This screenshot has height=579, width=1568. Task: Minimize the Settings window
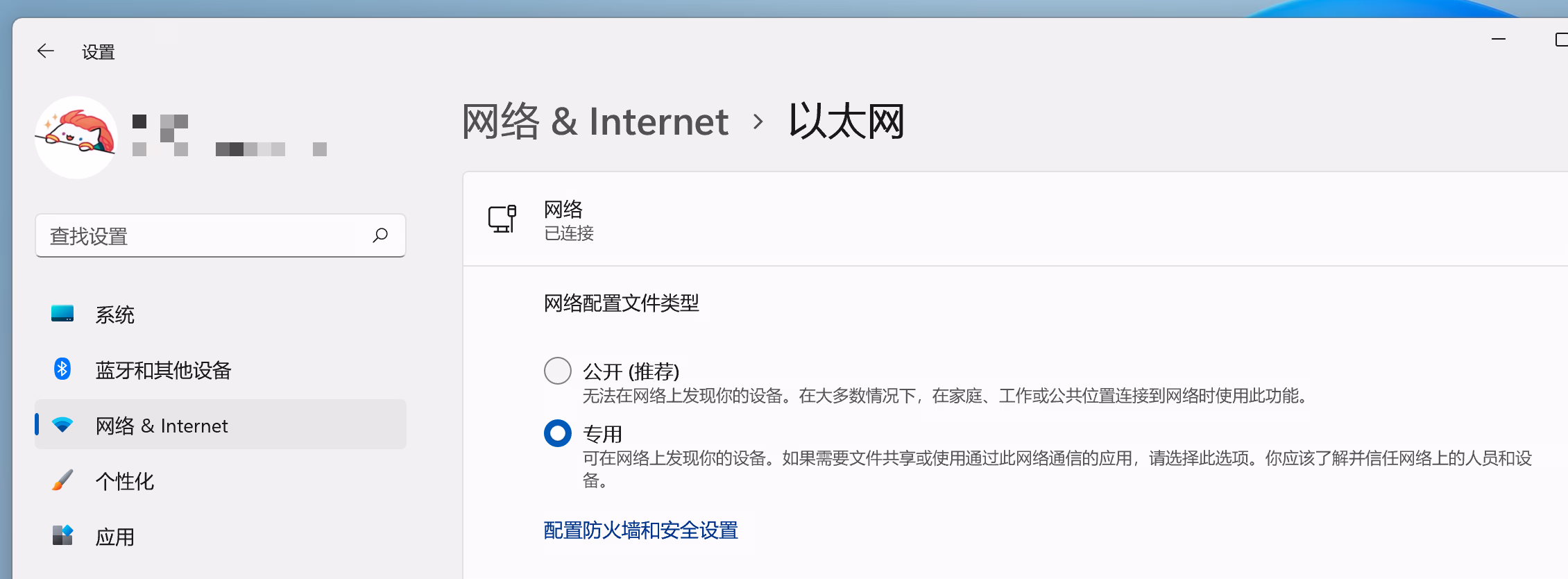[1499, 40]
